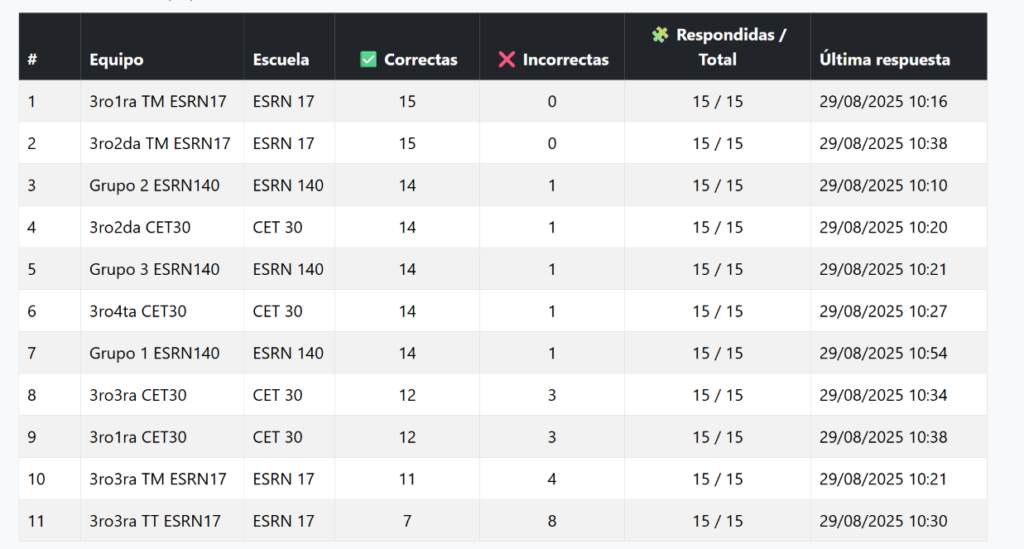This screenshot has height=549, width=1024.
Task: Click the red X icon beside Incorrectas
Action: (x=507, y=60)
